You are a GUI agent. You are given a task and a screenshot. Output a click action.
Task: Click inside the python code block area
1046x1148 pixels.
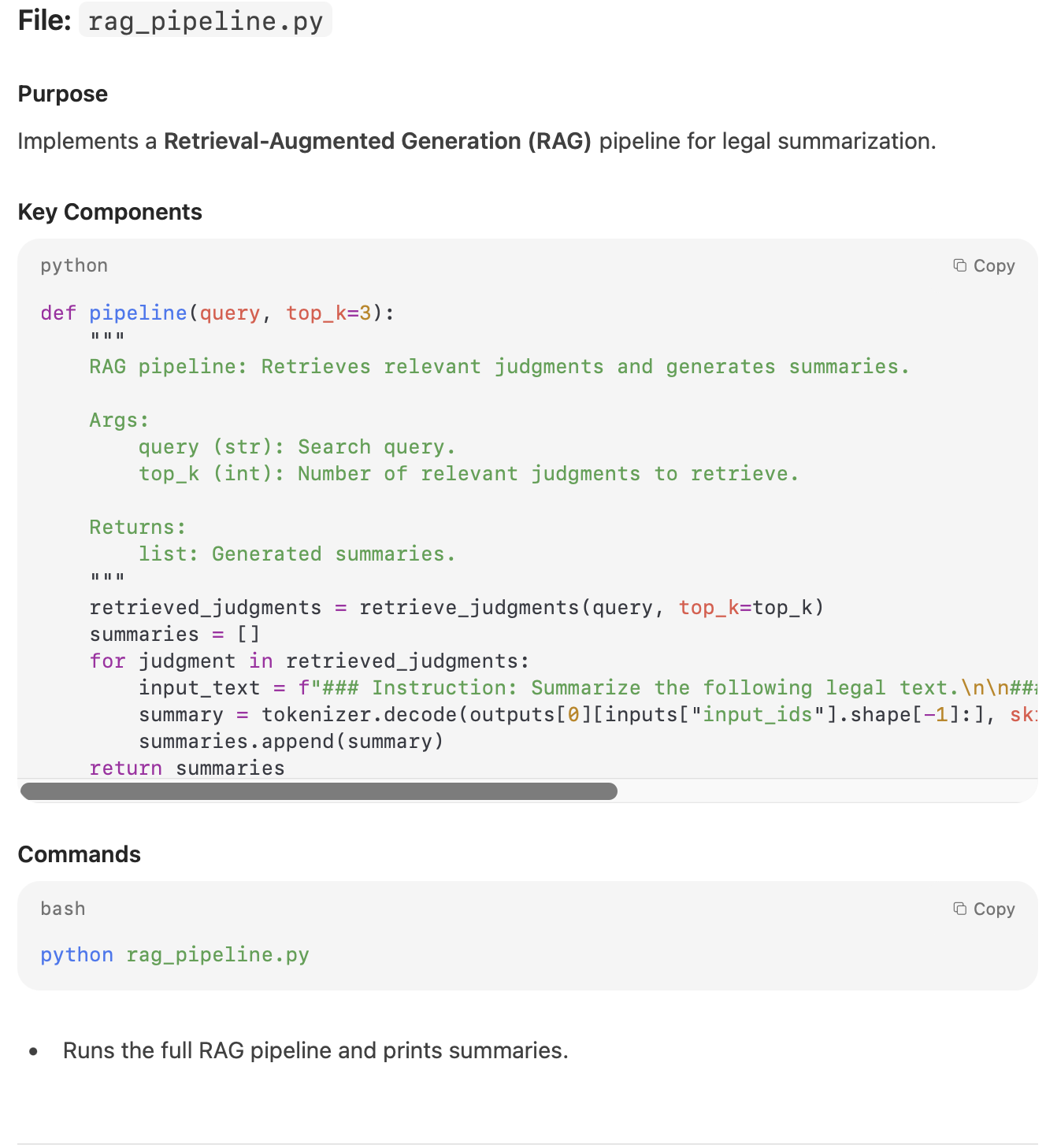tap(520, 512)
